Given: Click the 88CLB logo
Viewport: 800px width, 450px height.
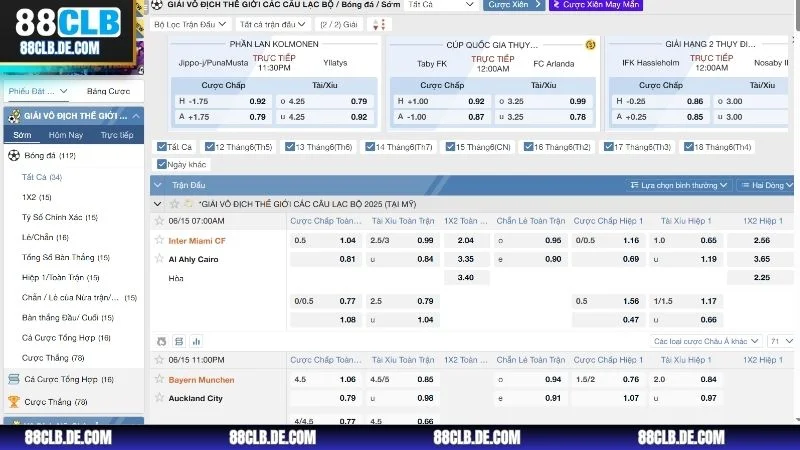Looking at the screenshot, I should click(x=67, y=32).
